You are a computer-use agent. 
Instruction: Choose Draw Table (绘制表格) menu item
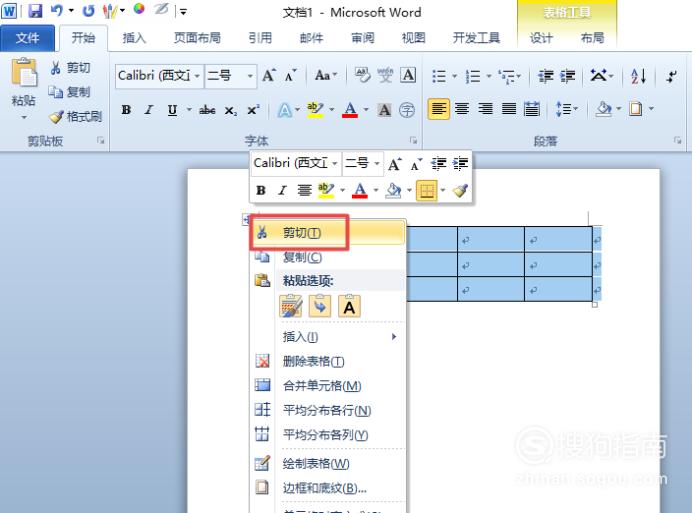click(x=327, y=464)
